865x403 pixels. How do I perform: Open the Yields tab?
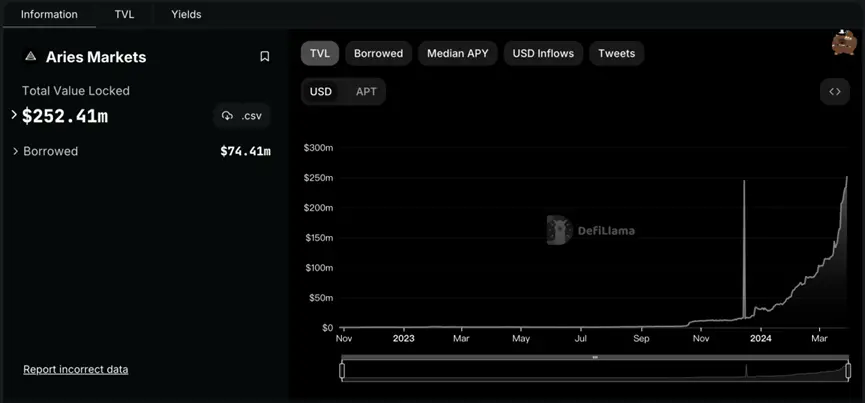186,14
